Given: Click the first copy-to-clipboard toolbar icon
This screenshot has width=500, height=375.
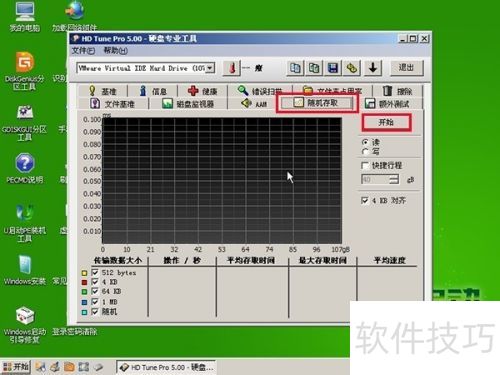Looking at the screenshot, I should click(295, 68).
